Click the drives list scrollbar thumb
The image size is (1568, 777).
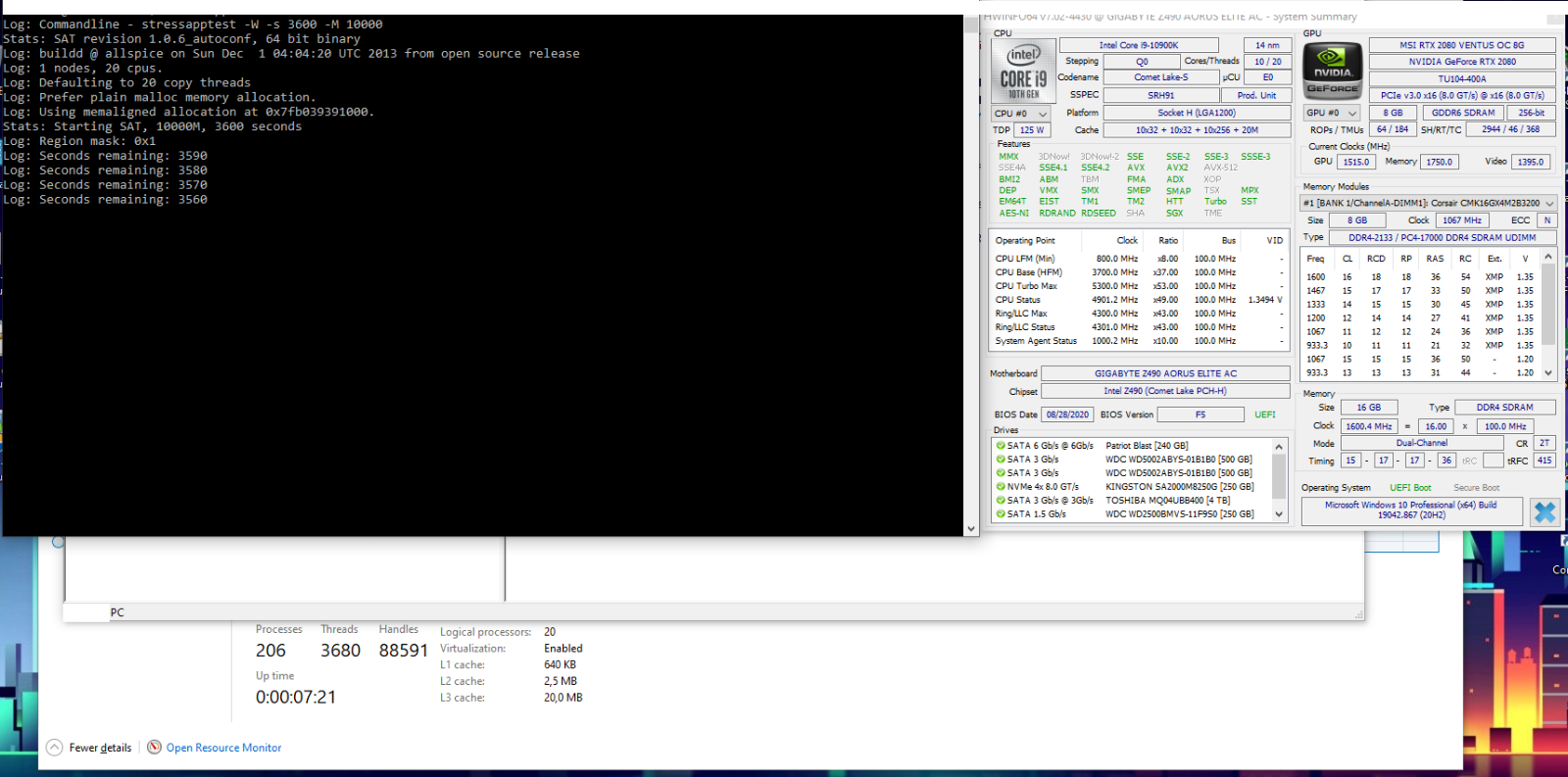point(1278,476)
